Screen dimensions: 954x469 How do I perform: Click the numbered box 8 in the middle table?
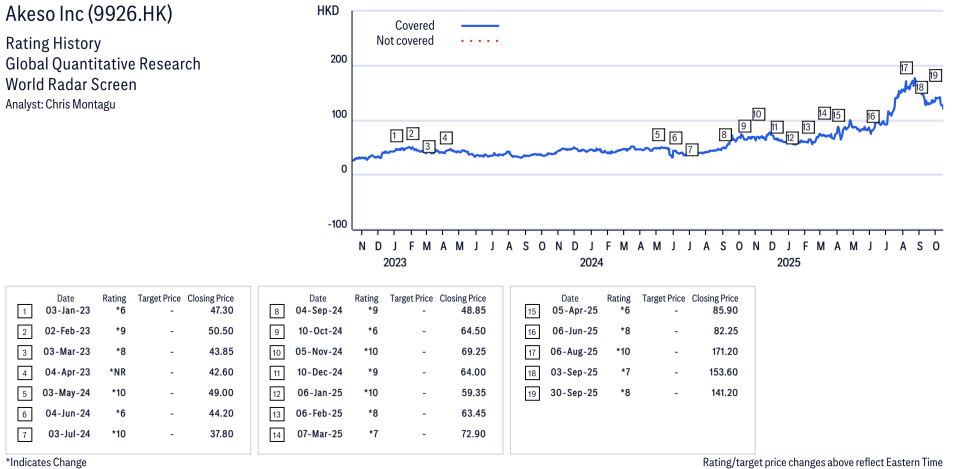point(276,312)
